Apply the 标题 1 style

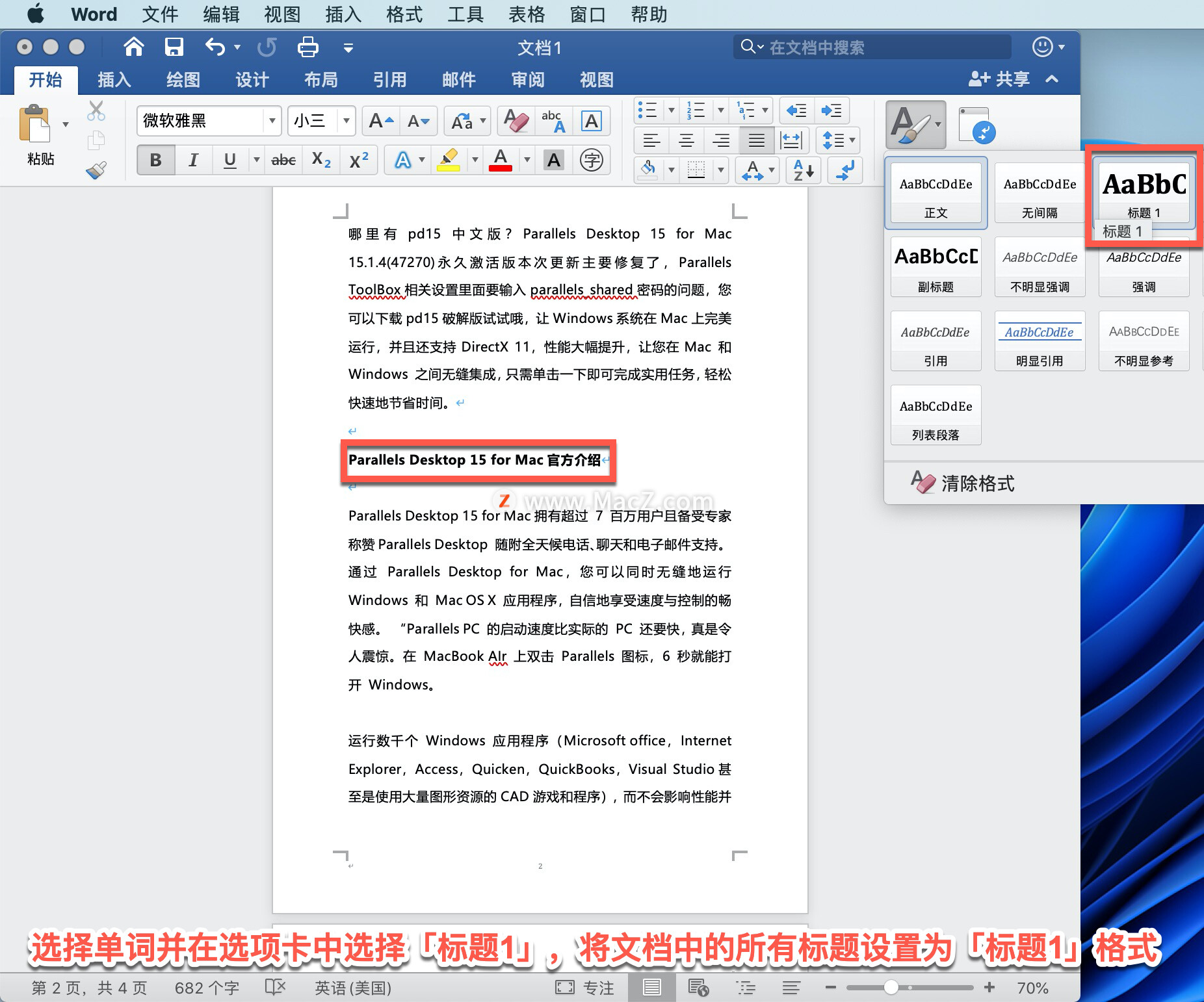(x=1144, y=192)
